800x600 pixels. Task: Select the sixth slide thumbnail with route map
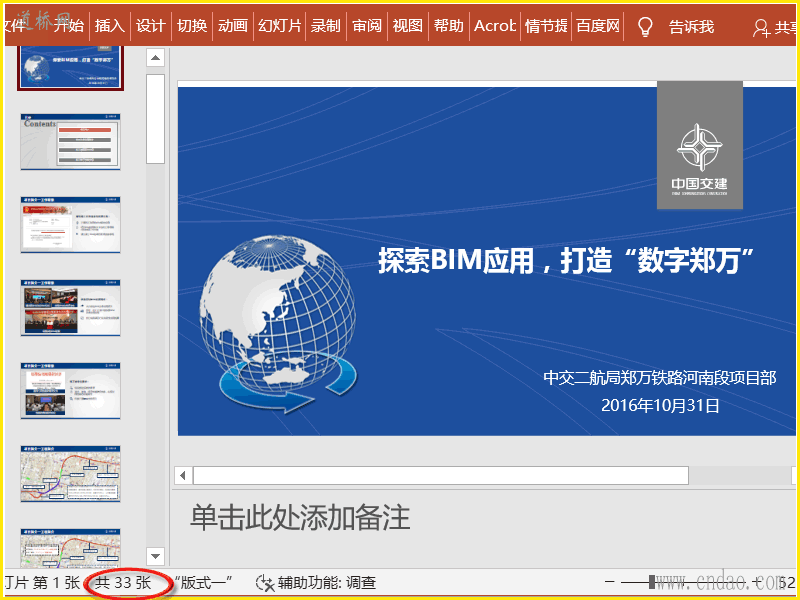click(x=70, y=474)
